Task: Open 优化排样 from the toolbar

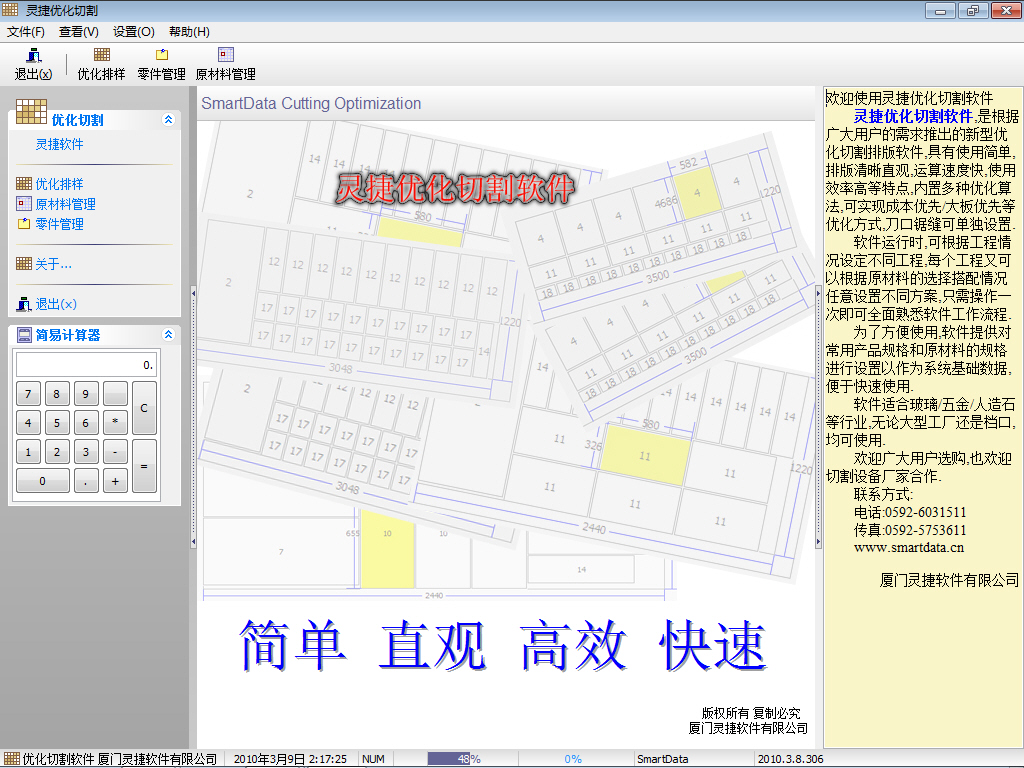Action: 101,55
